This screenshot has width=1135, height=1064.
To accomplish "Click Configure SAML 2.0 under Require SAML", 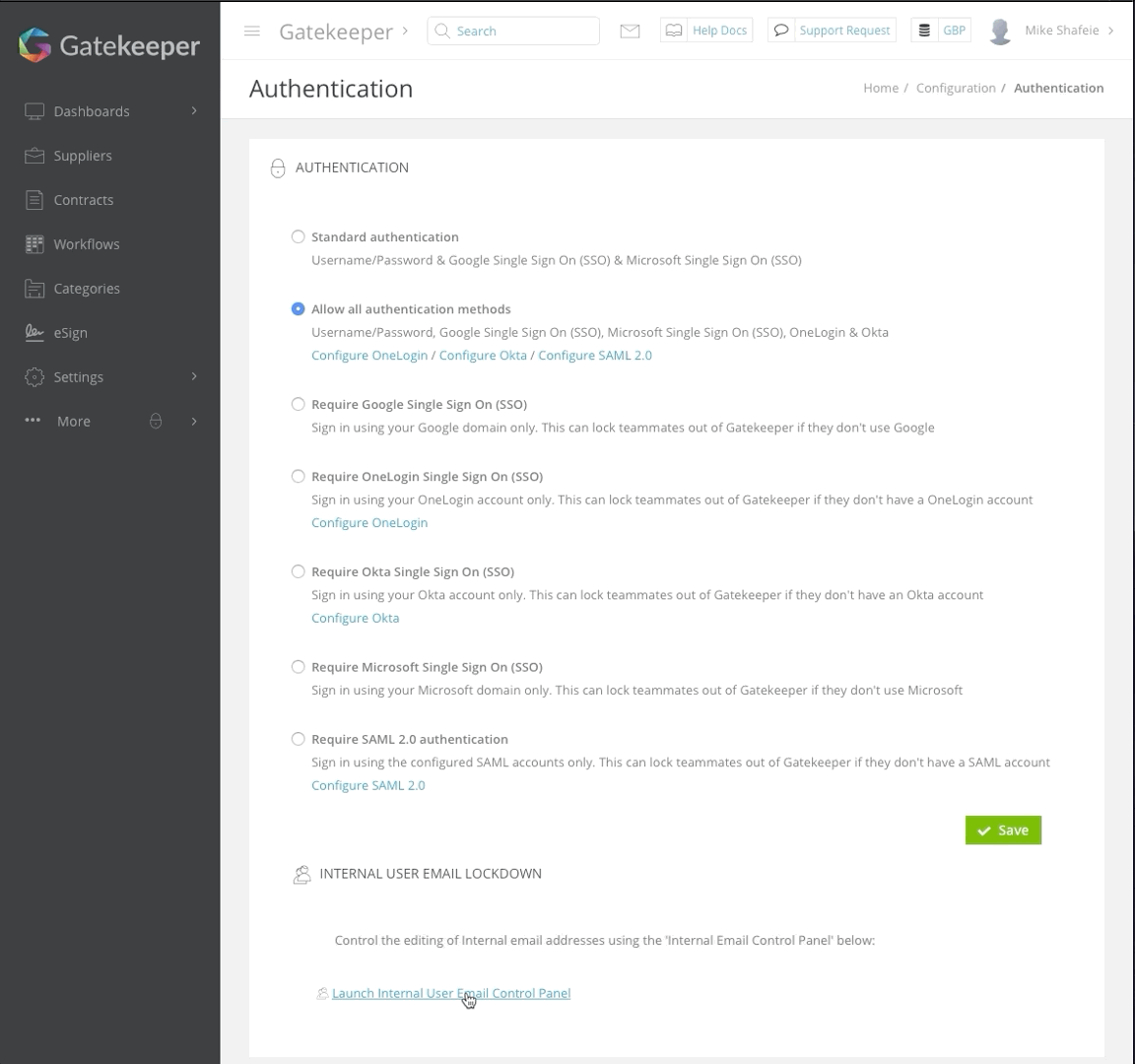I will tap(368, 785).
